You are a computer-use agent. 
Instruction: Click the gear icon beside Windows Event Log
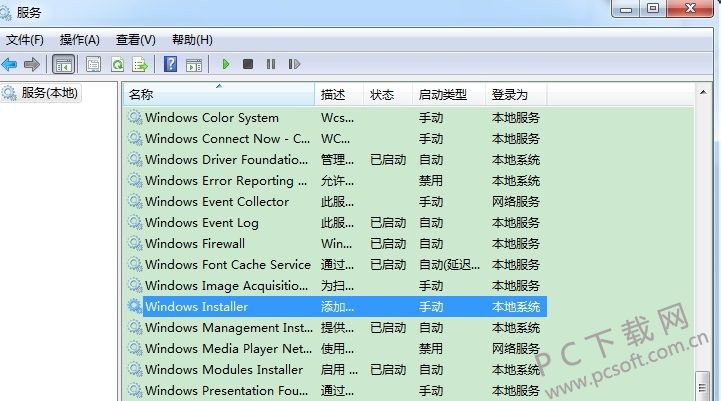coord(135,223)
